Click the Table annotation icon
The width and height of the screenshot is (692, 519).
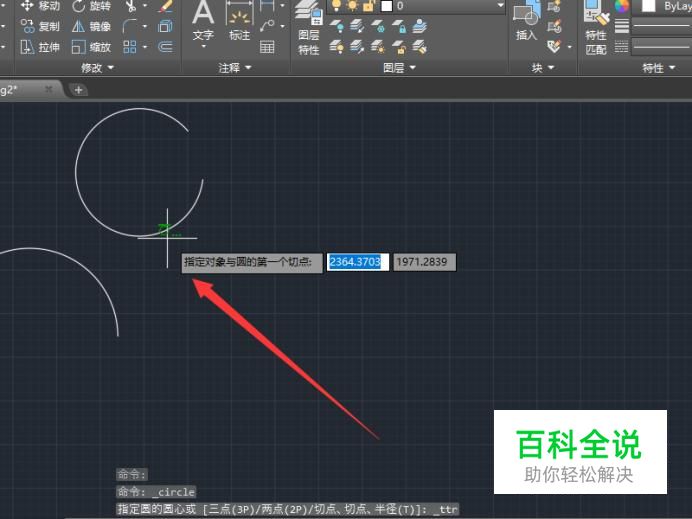pos(267,47)
